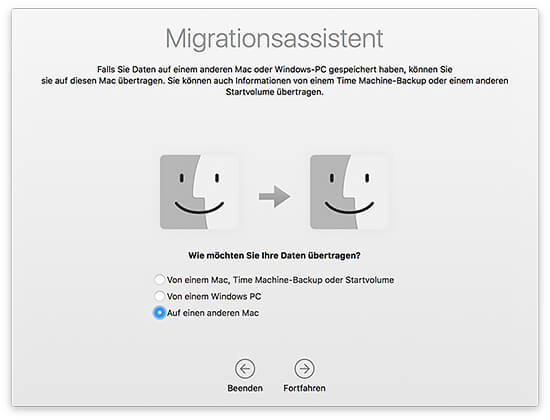Click the left-arrow Beenden icon
Viewport: 550px width, 420px height.
[245, 369]
